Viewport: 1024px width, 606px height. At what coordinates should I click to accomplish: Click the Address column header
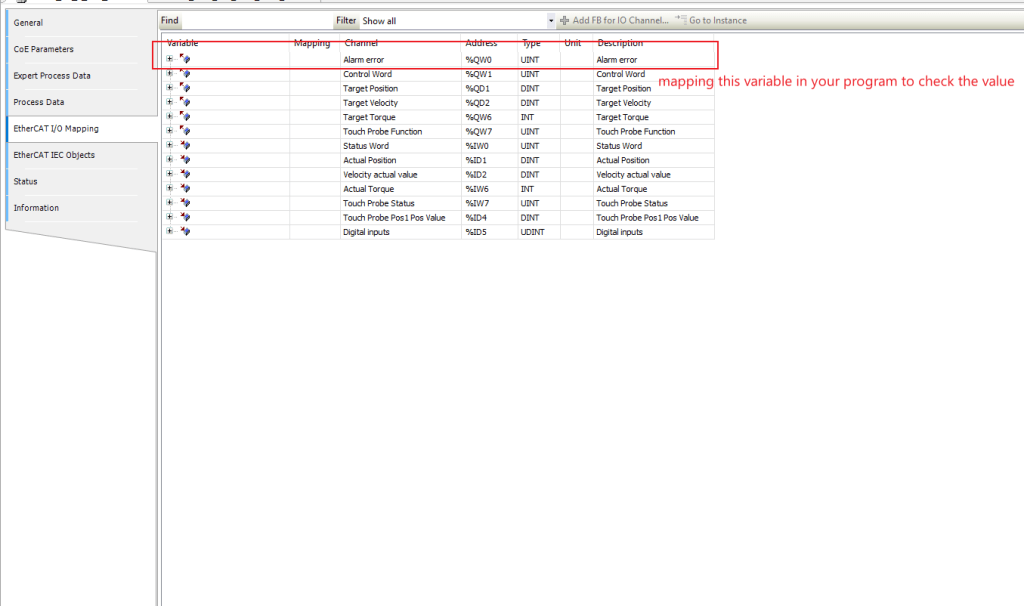[x=481, y=43]
